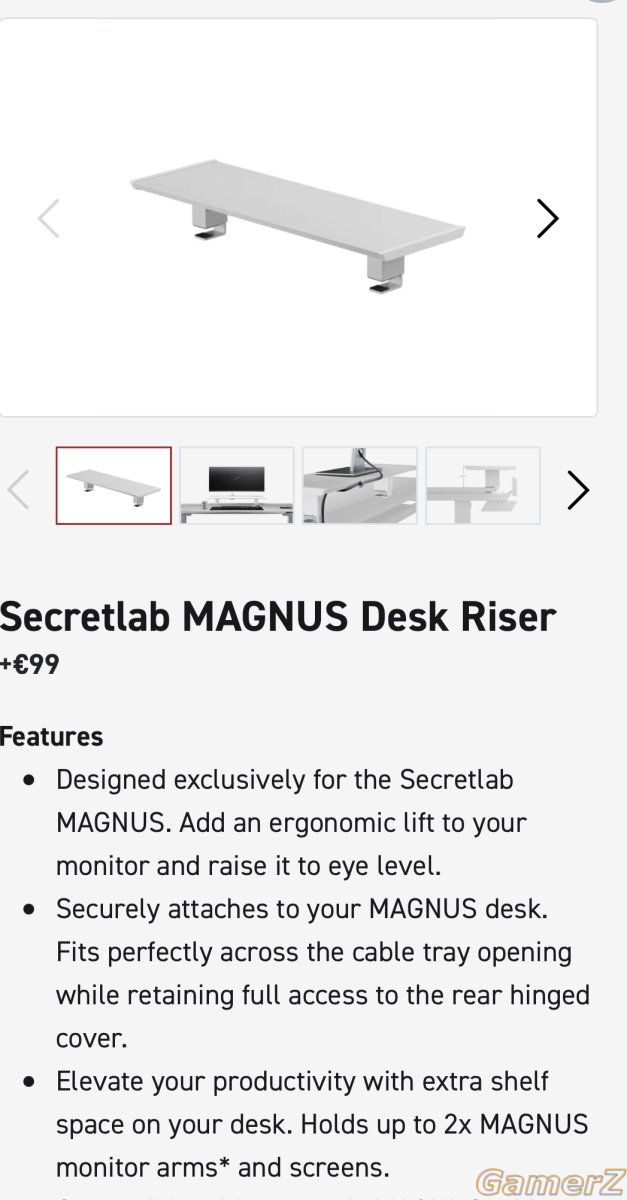Select the cable close-up thumbnail
627x1200 pixels.
[x=360, y=486]
